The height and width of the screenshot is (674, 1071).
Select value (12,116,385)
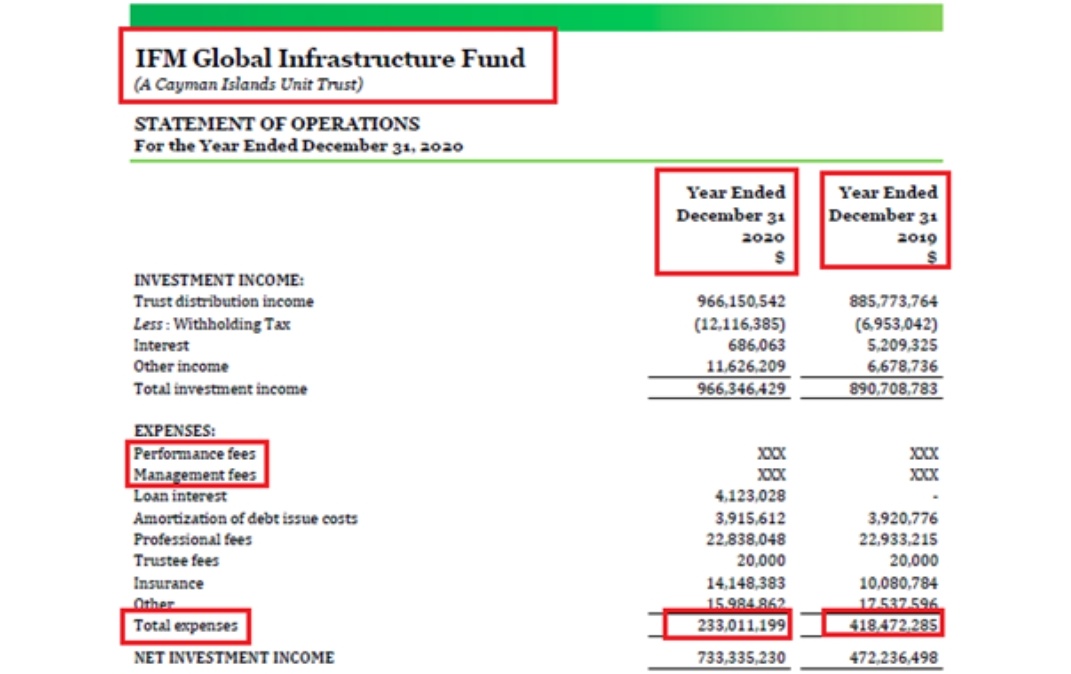tap(740, 324)
